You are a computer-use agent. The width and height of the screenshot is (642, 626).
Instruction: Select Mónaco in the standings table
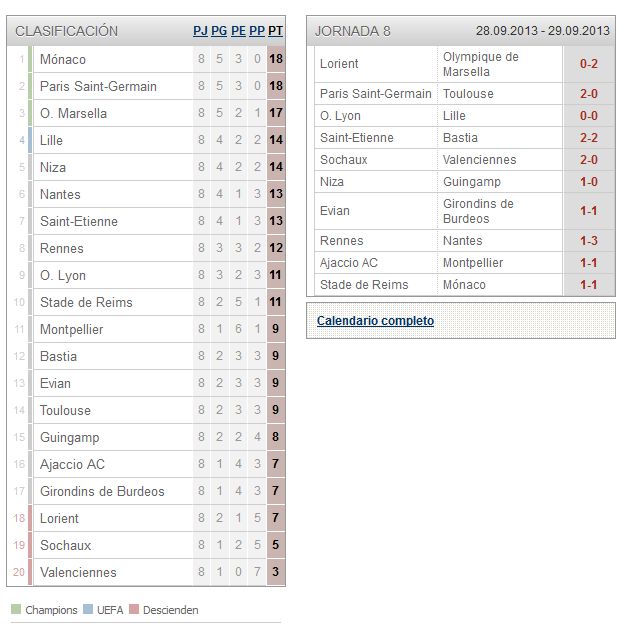pos(63,59)
